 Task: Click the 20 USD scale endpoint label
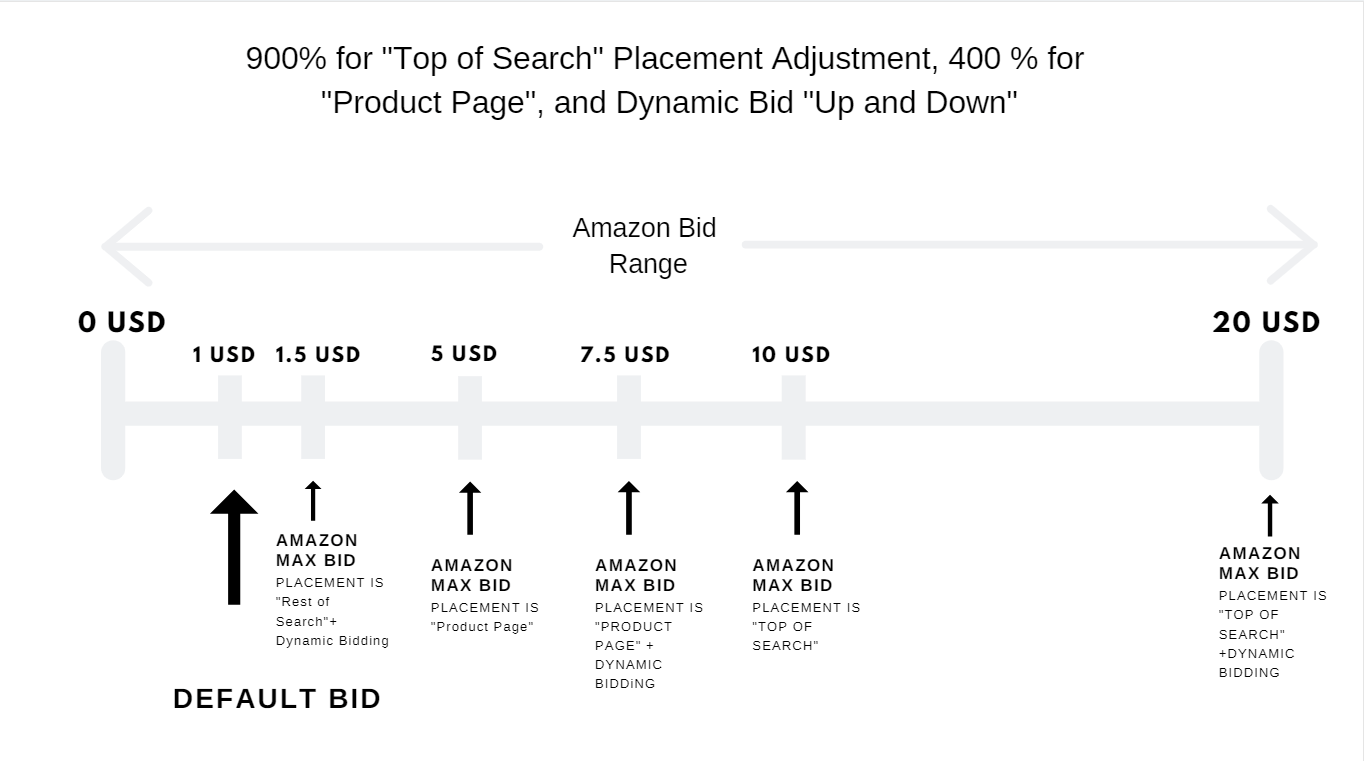(x=1266, y=322)
